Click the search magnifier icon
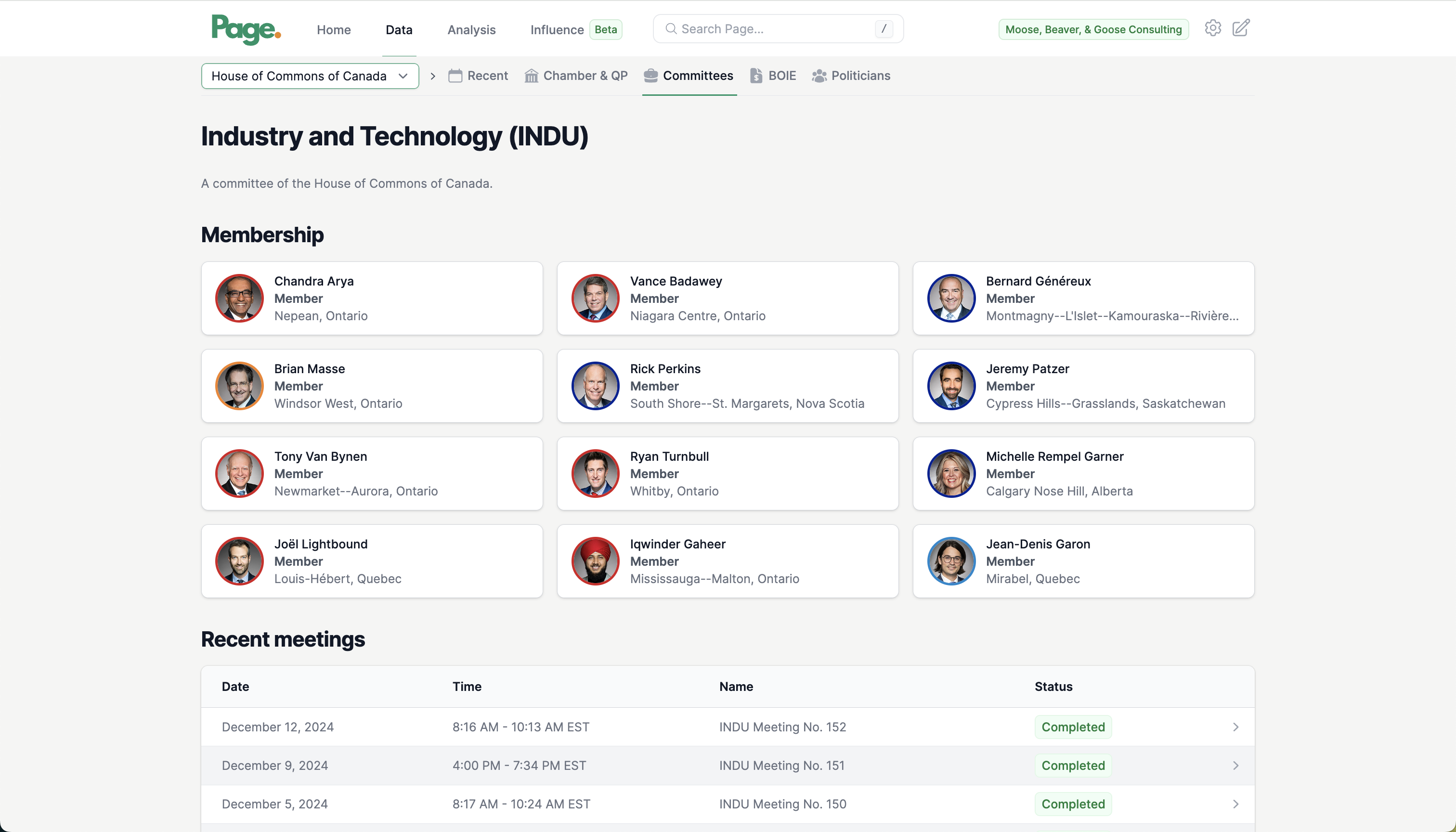Screen dimensions: 1456x832 click(x=671, y=28)
